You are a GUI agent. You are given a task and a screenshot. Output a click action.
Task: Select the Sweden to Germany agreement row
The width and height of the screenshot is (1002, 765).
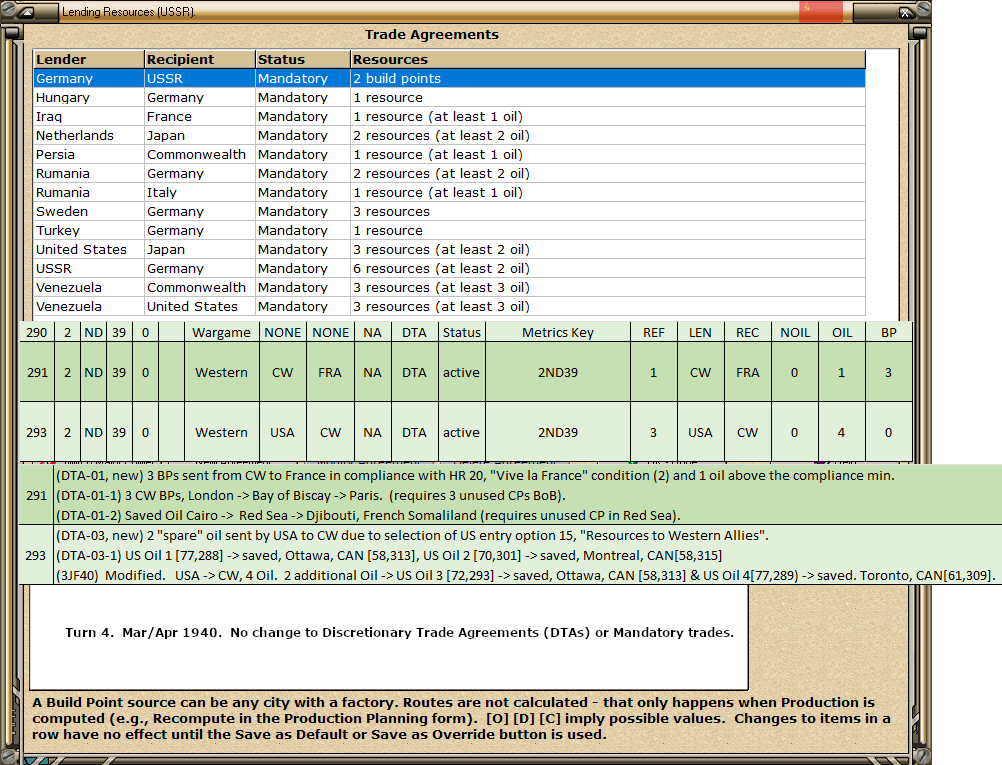(449, 212)
